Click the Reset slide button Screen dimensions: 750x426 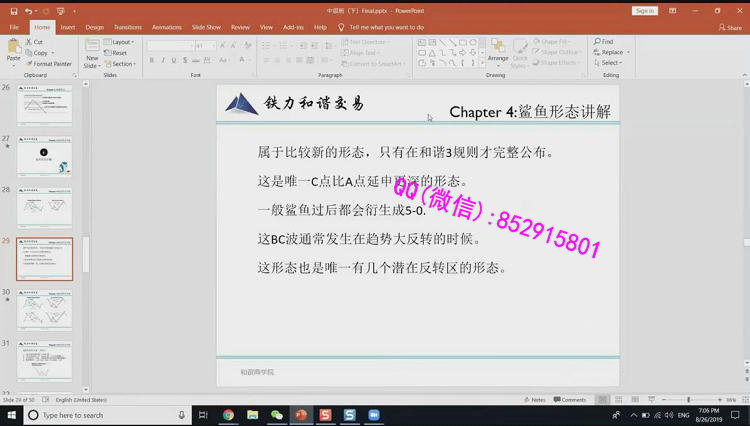pos(117,53)
